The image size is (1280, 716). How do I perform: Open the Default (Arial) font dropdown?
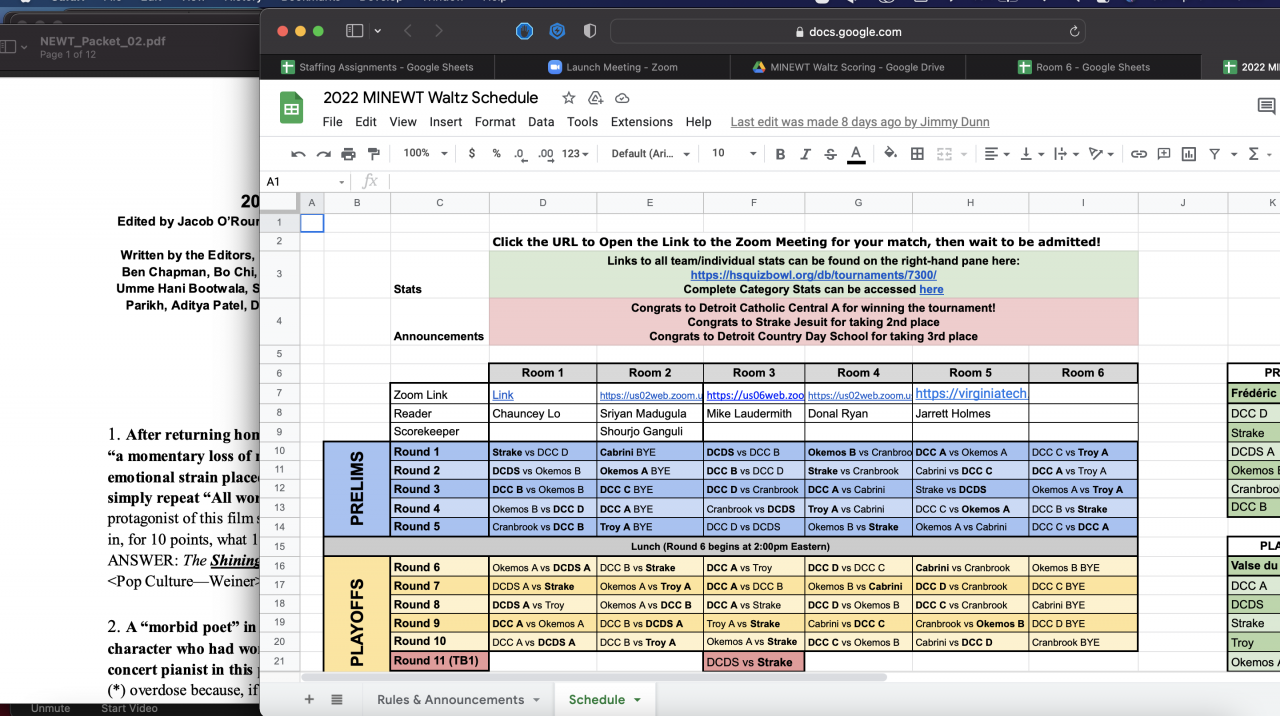tap(650, 154)
